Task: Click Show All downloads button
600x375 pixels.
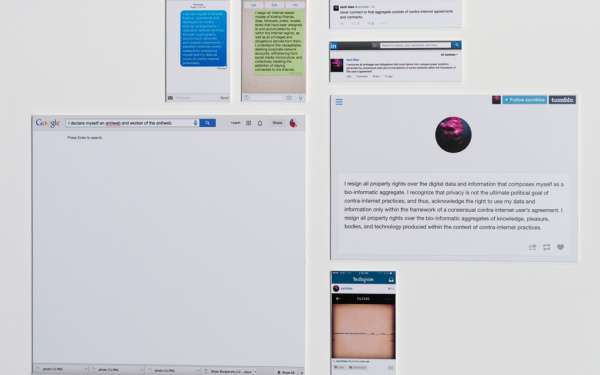Action: tap(286, 372)
